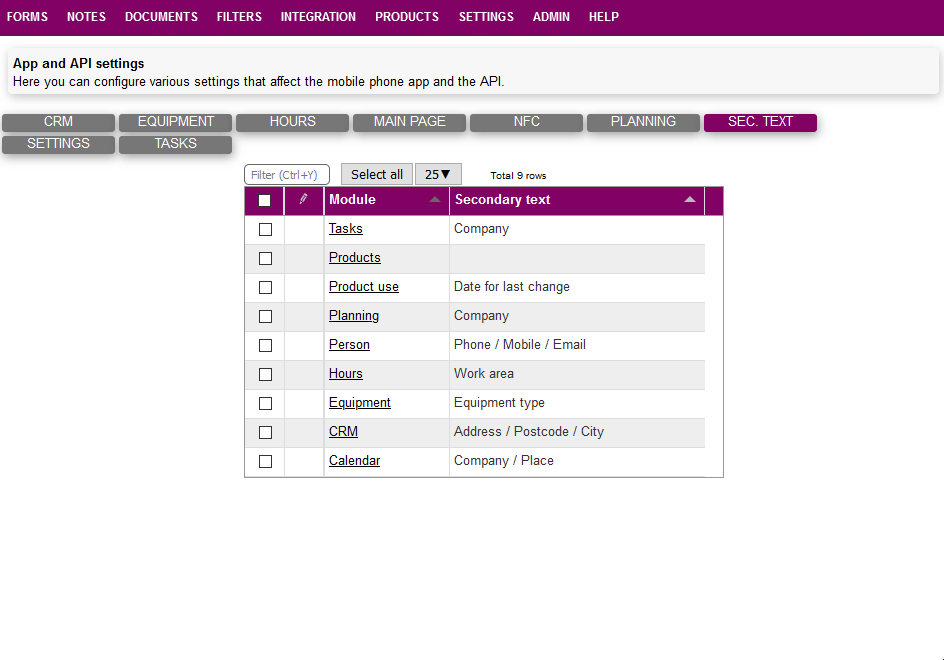Open the 25 rows-per-page dropdown
This screenshot has height=660, width=944.
438,174
